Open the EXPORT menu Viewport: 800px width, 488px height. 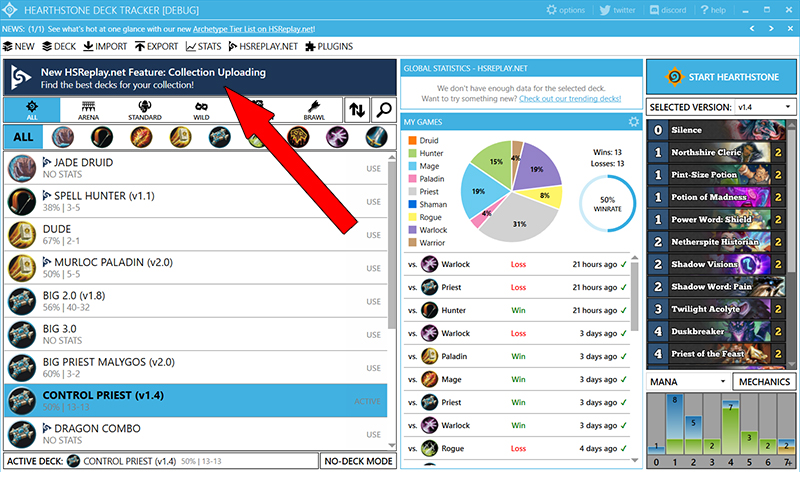point(157,46)
